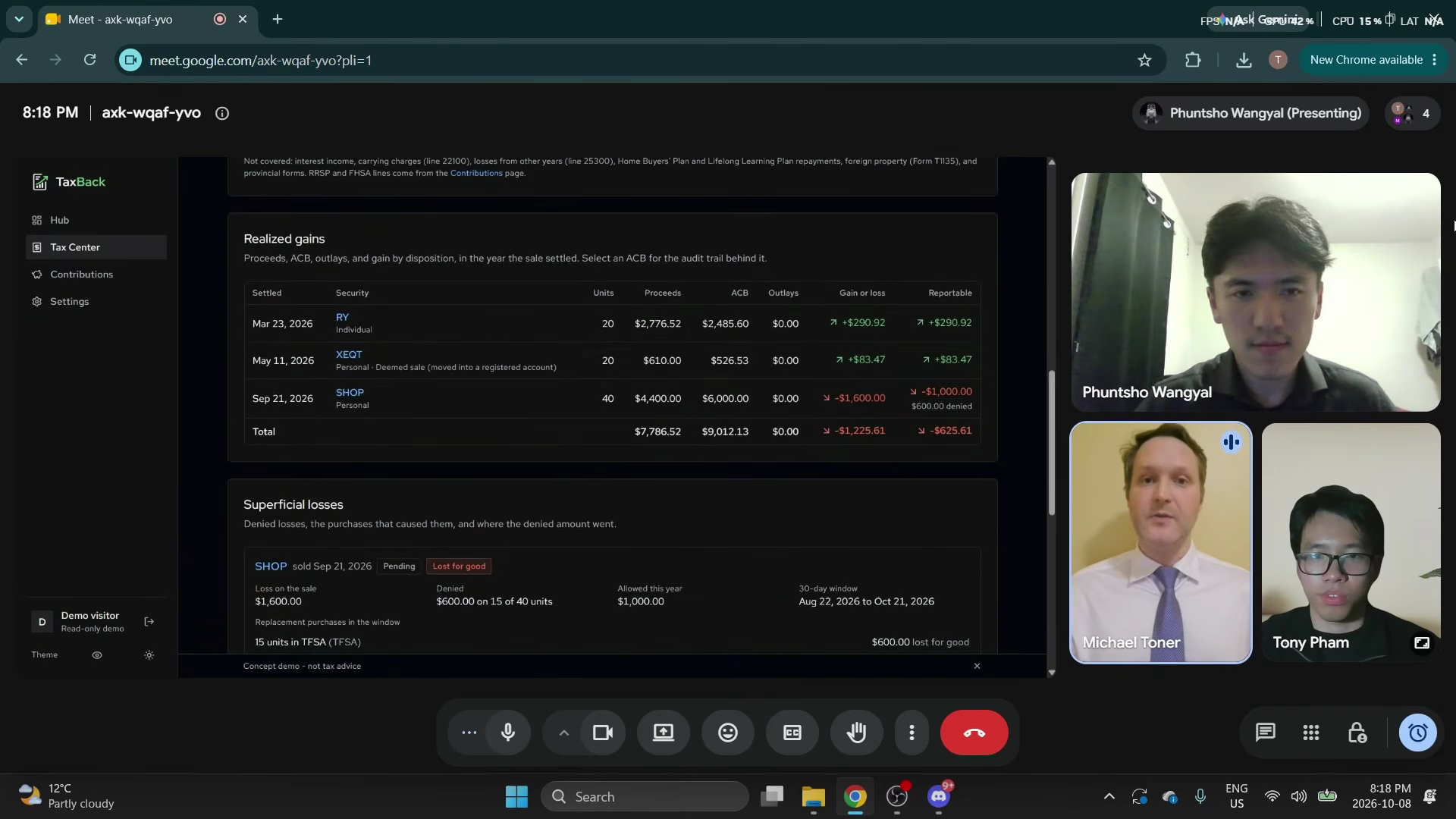Switch to light theme sun icon

(149, 655)
